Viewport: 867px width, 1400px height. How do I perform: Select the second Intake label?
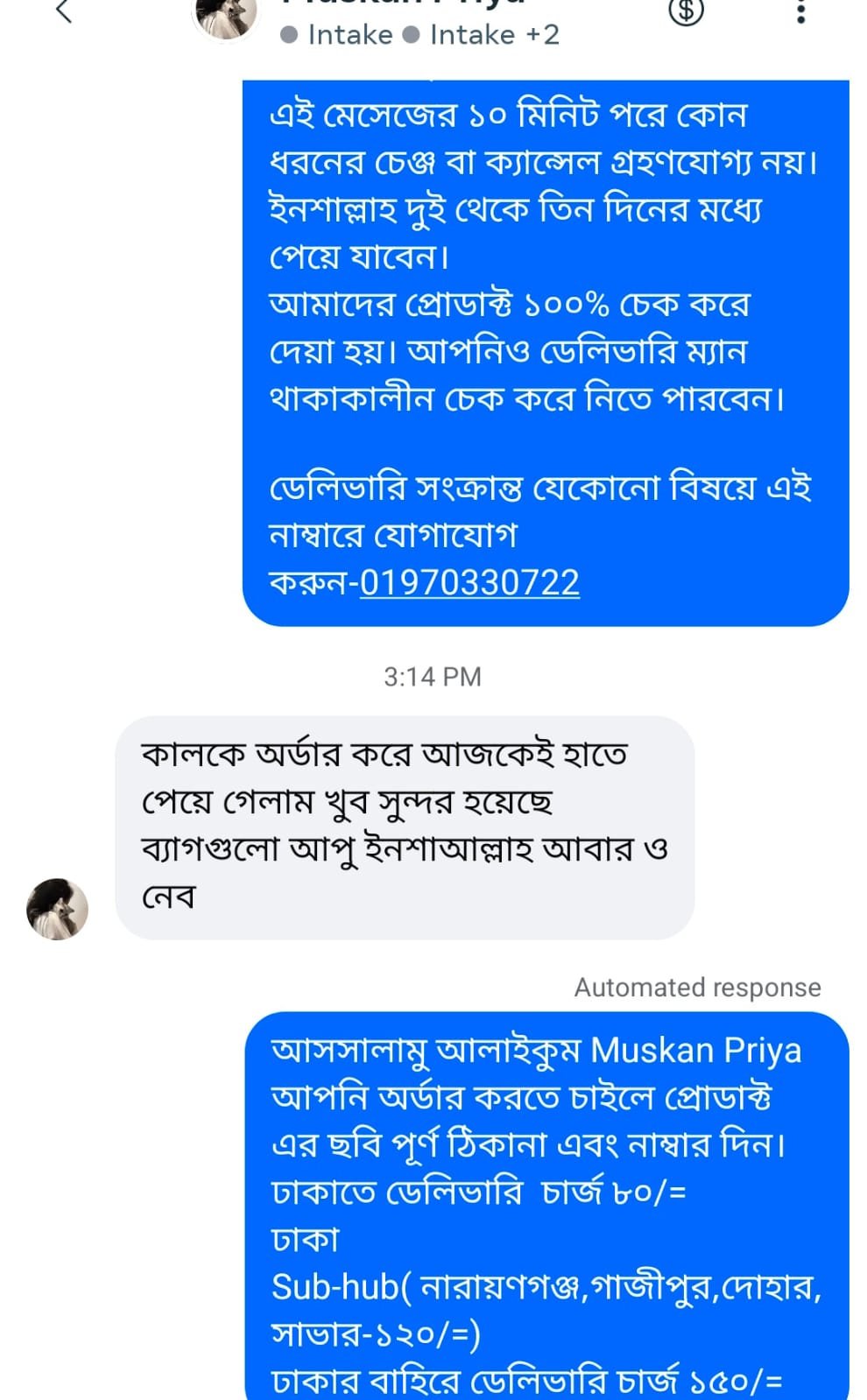(x=472, y=35)
